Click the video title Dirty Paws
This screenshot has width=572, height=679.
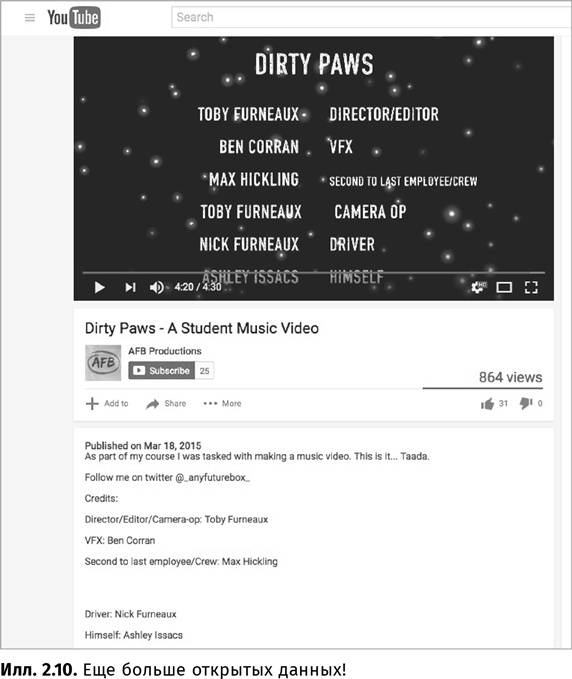(x=202, y=328)
